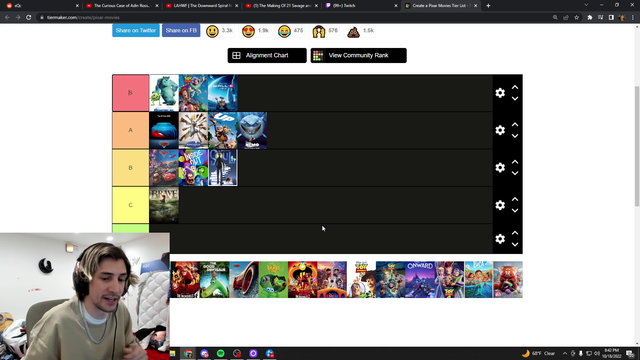Select the yellow-orange B tier label
The width and height of the screenshot is (640, 360).
[x=131, y=168]
